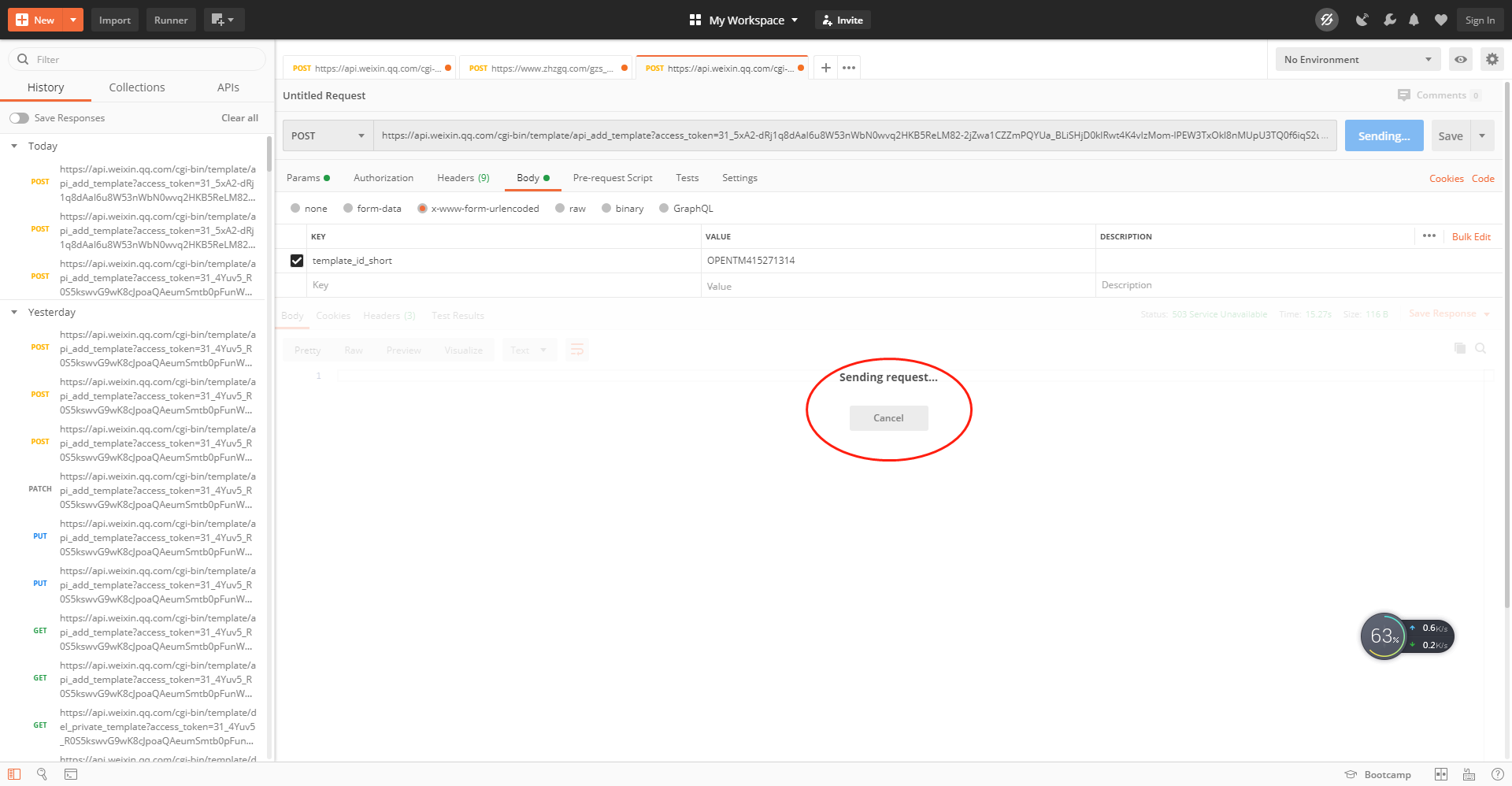
Task: Open the POST method dropdown
Action: [x=328, y=135]
